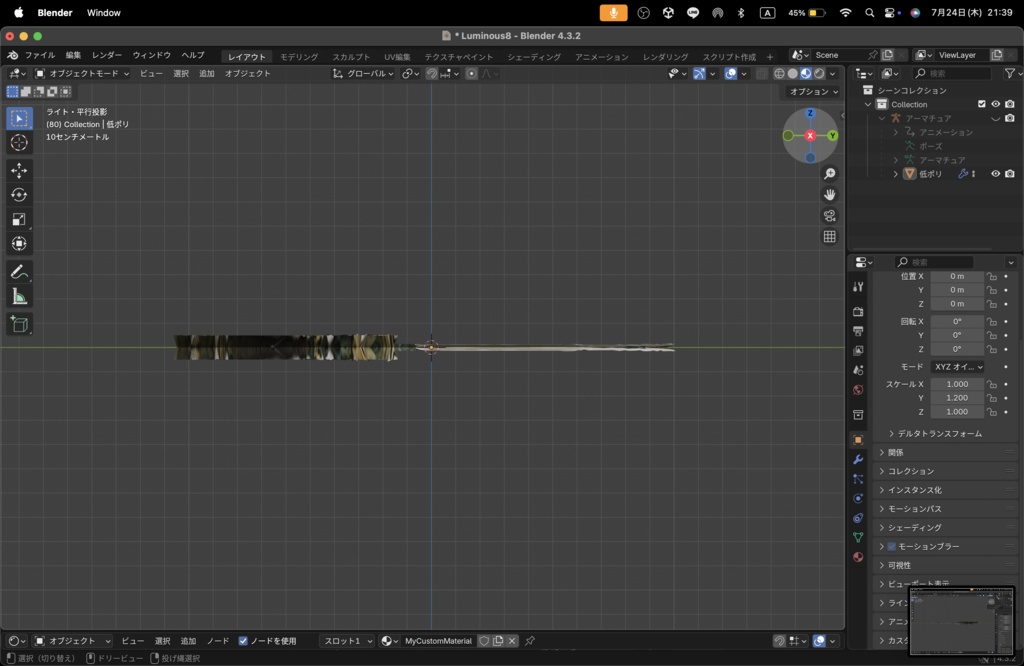Viewport: 1024px width, 666px height.
Task: Toggle X-ray display in the viewport header
Action: click(x=761, y=74)
